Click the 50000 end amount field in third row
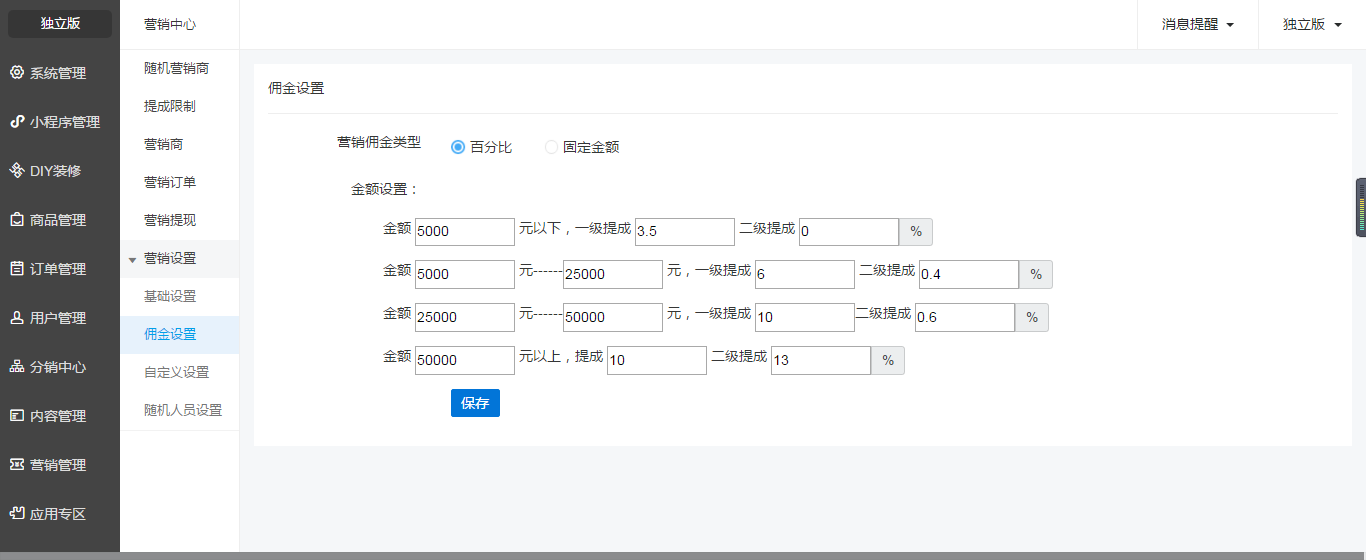The height and width of the screenshot is (560, 1366). [613, 317]
